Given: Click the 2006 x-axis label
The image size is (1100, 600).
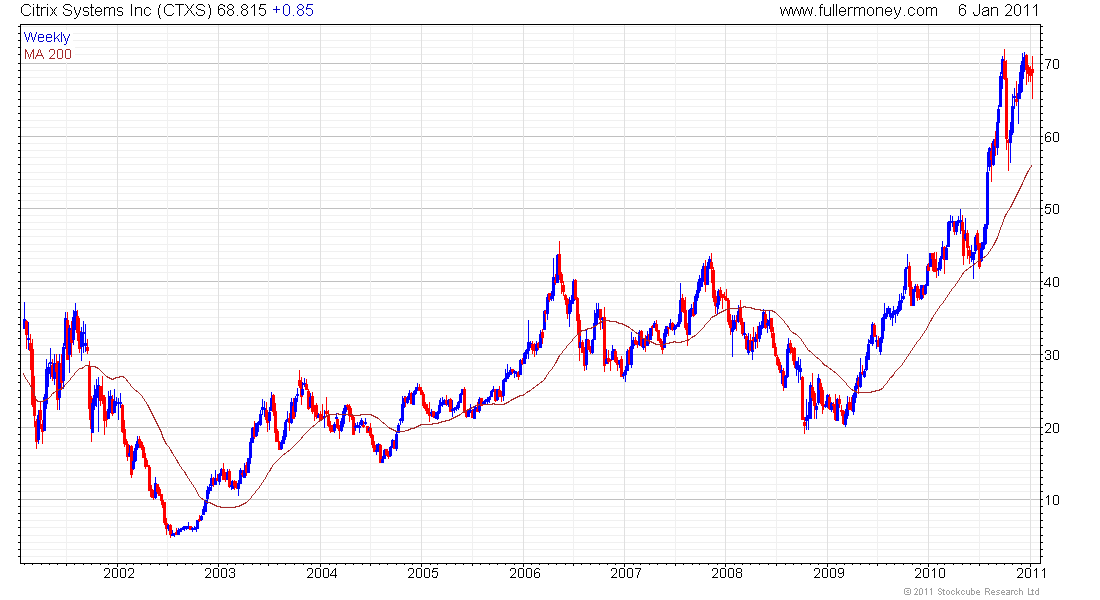Looking at the screenshot, I should click(x=524, y=573).
